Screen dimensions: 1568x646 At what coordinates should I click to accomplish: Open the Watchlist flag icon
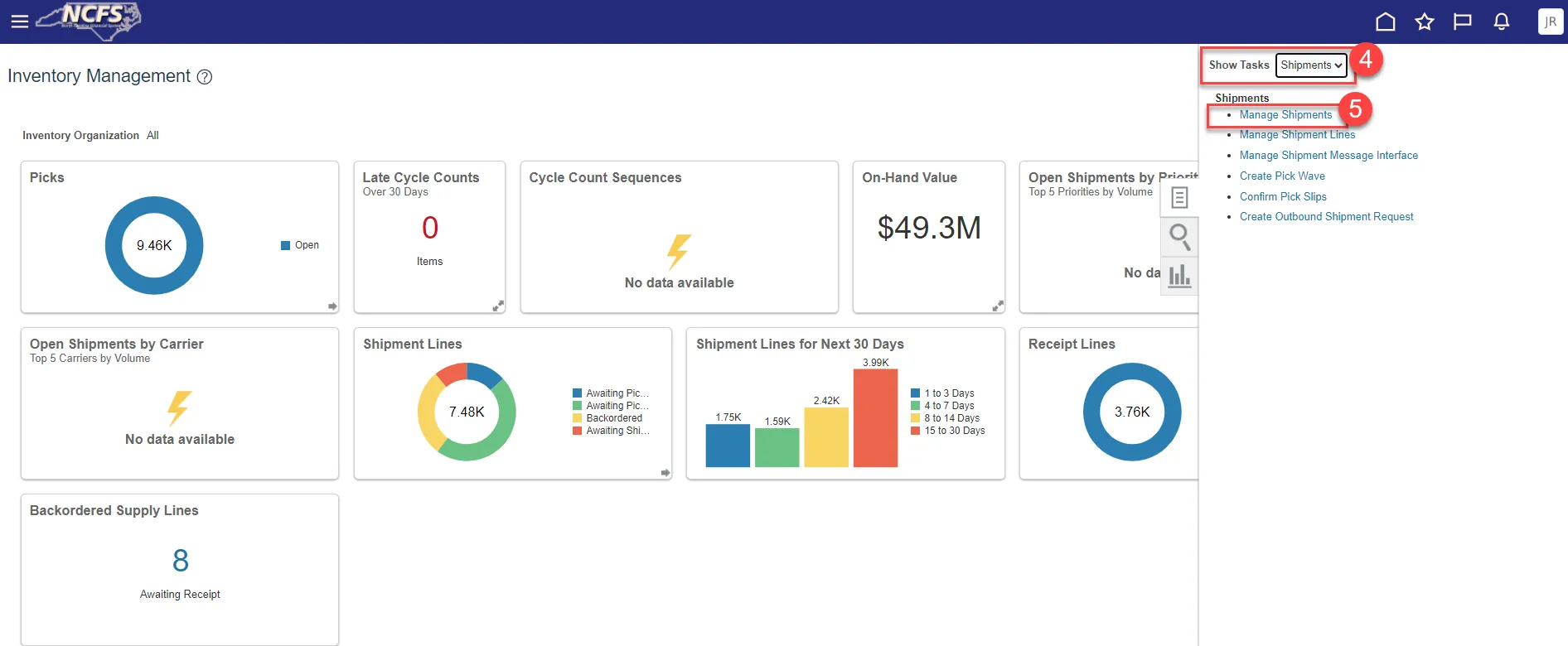(1462, 22)
